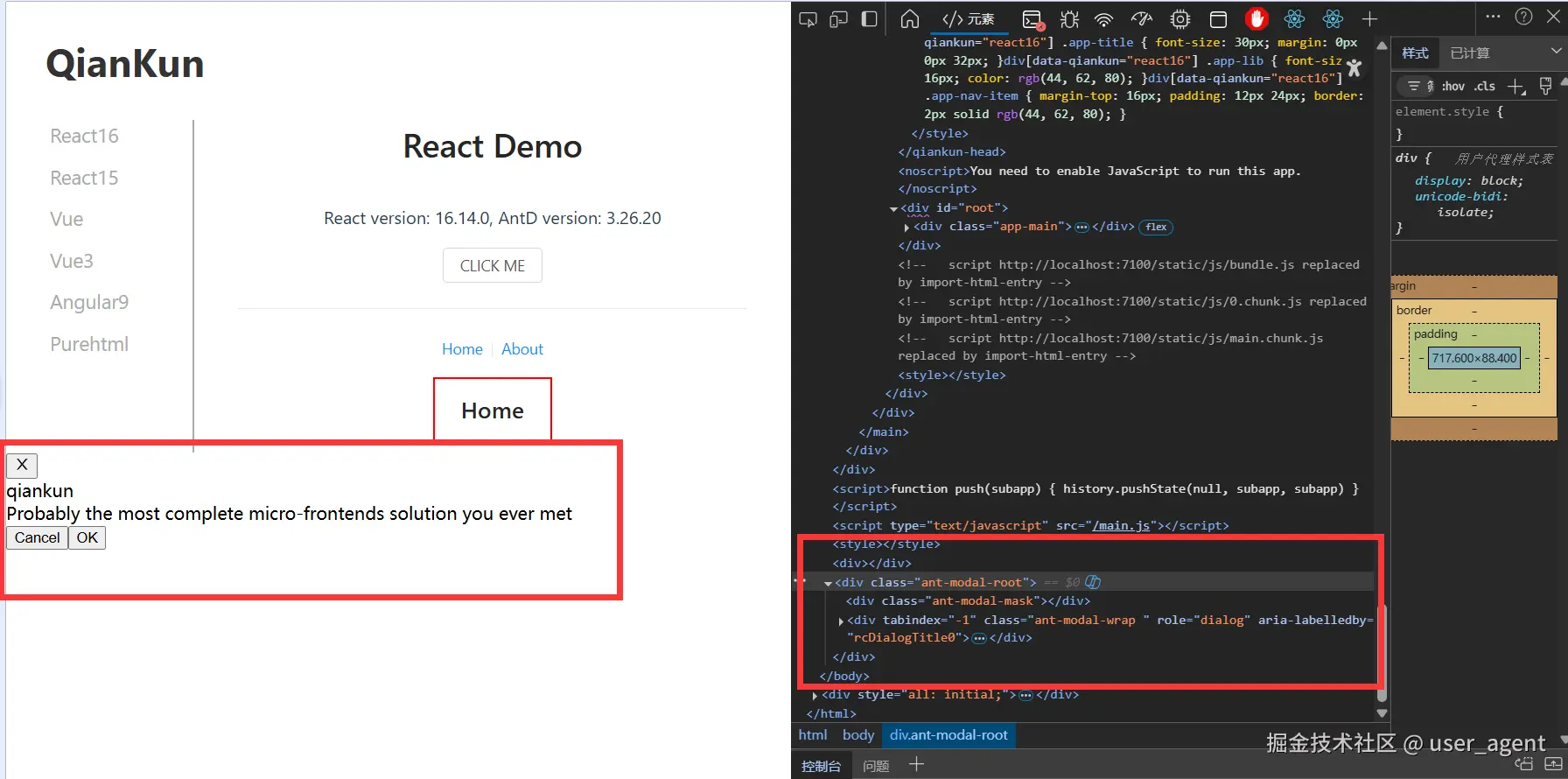Click the paintbrush rendering icon in styles toolbar

click(x=1546, y=86)
